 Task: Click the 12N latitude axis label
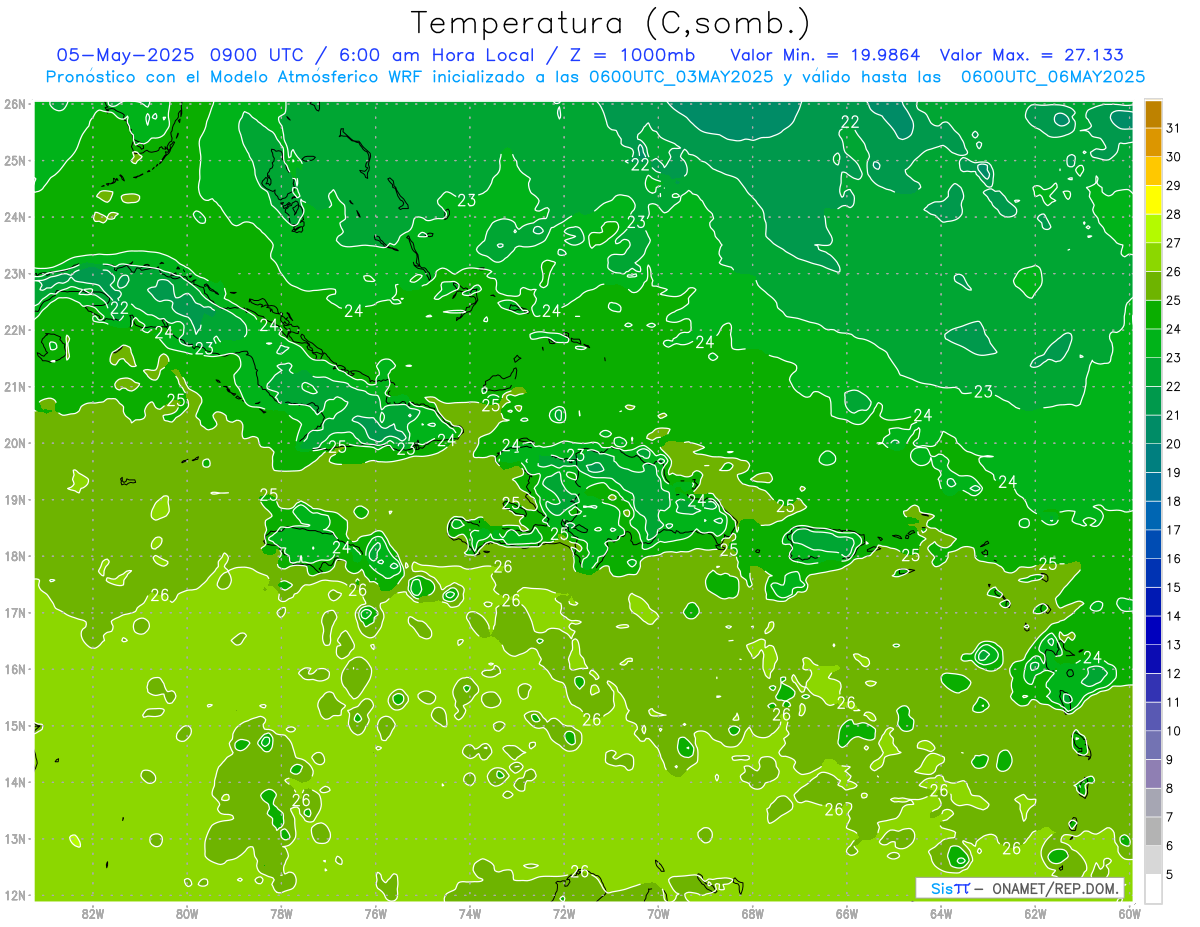click(15, 895)
